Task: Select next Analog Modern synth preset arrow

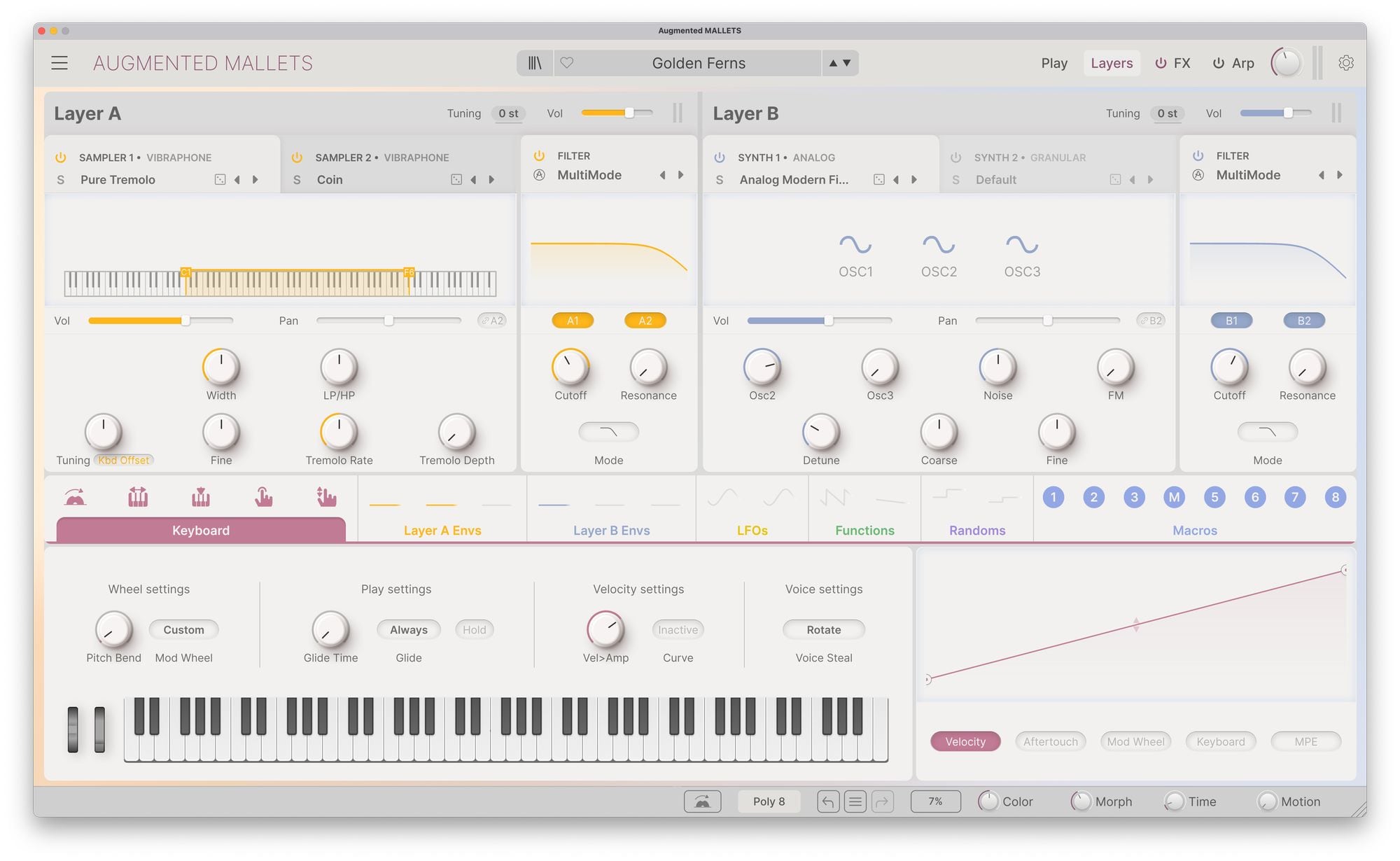Action: (914, 180)
